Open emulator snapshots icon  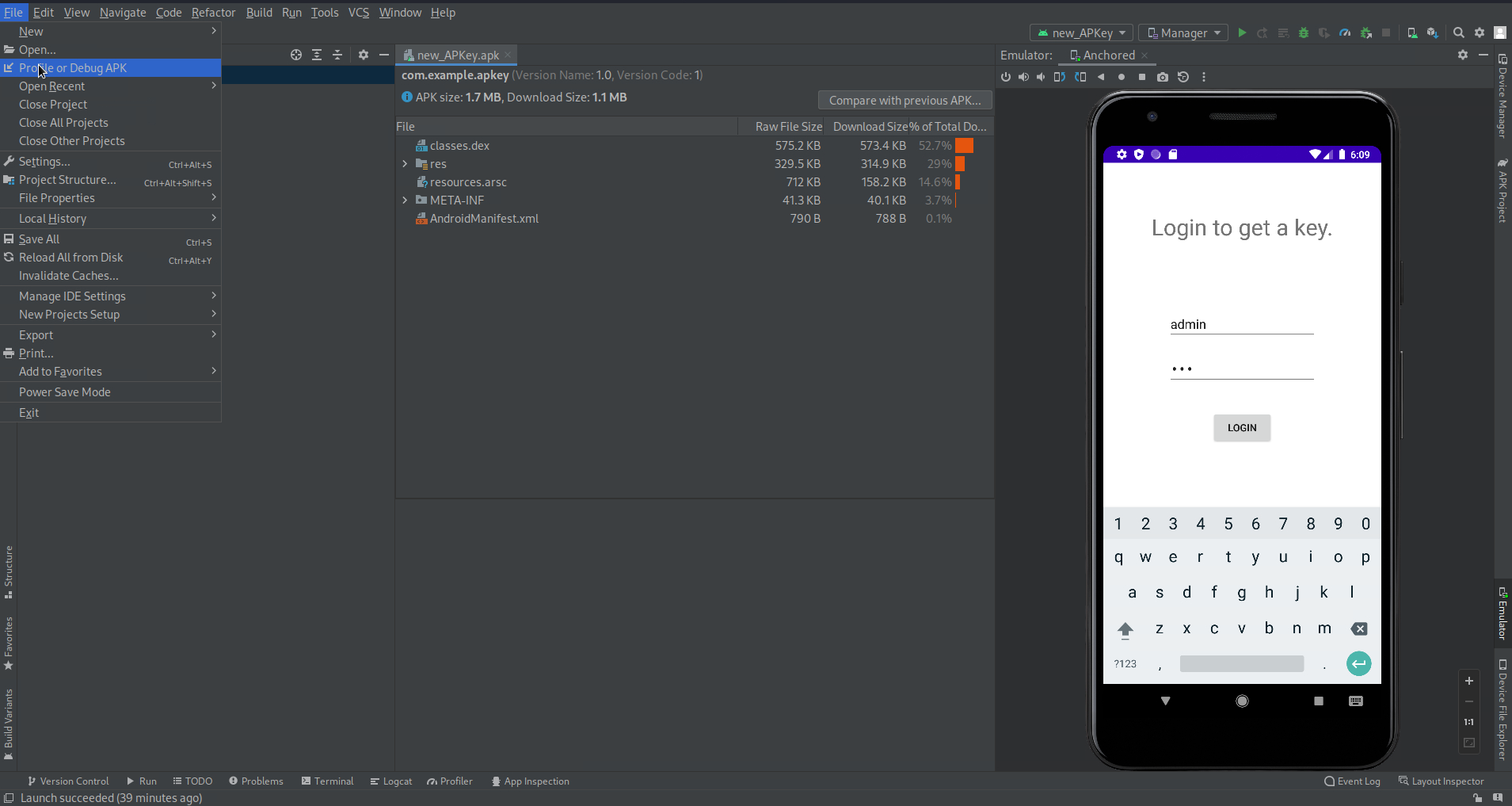pyautogui.click(x=1183, y=77)
